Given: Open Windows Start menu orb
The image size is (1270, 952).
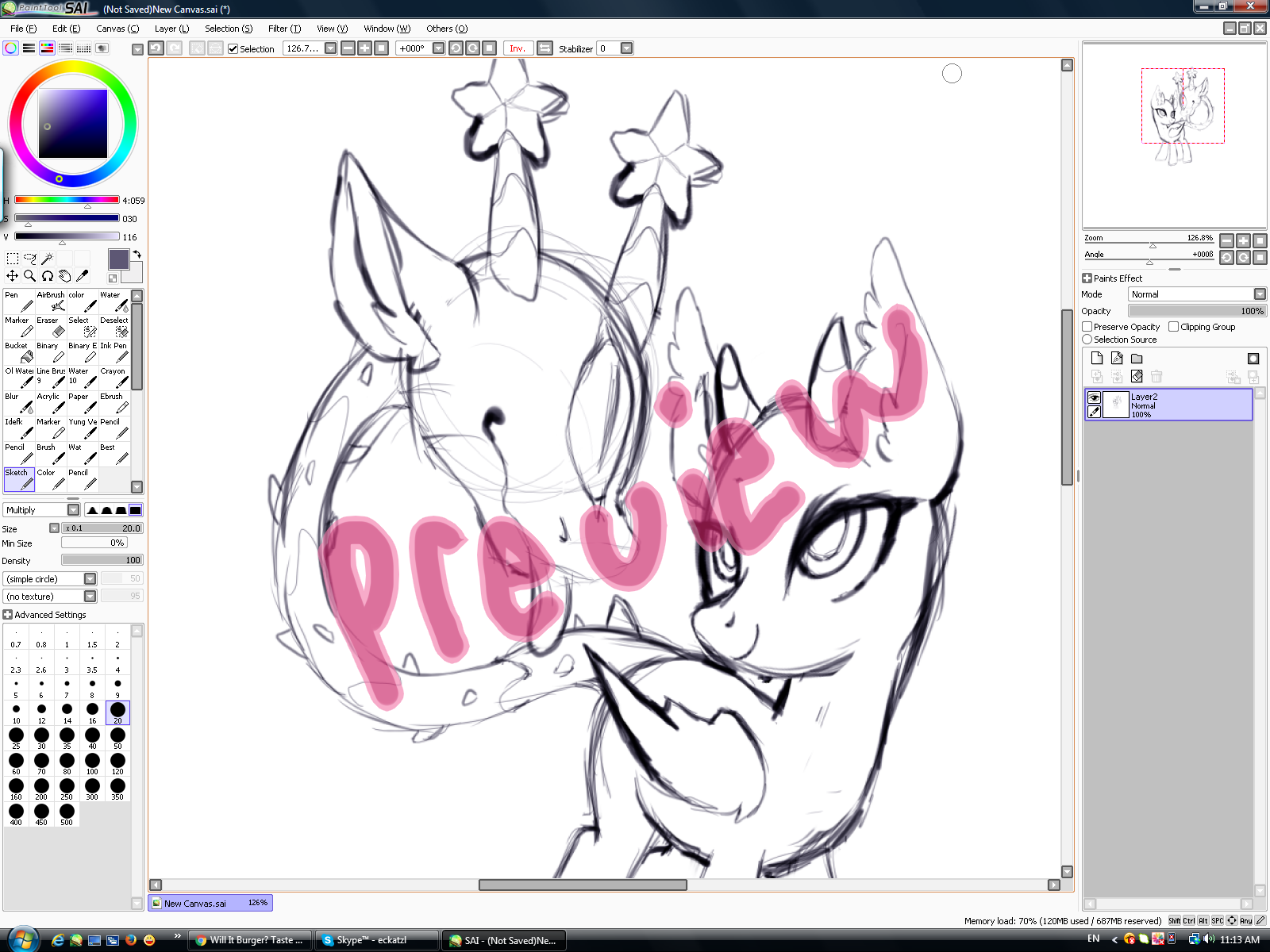Looking at the screenshot, I should coord(22,939).
